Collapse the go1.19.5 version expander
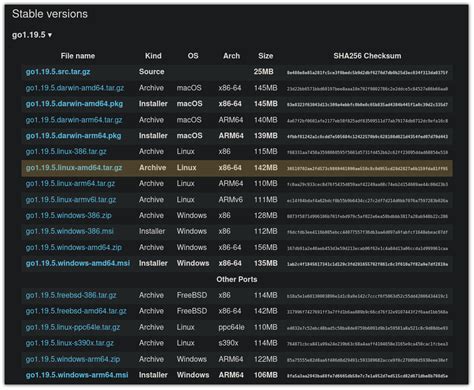Image resolution: width=474 pixels, height=390 pixels. 32,35
